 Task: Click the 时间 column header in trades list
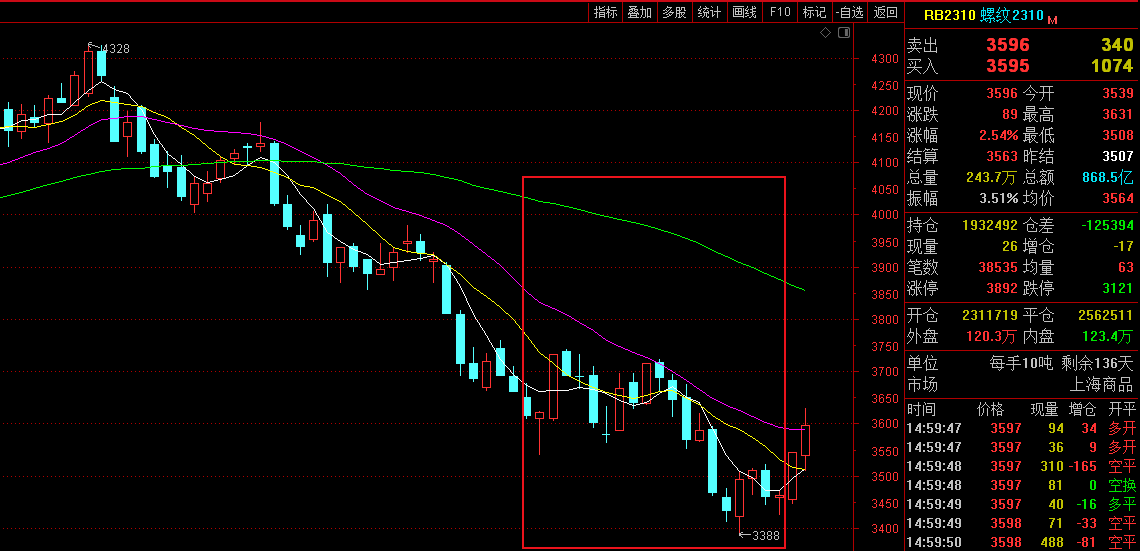tap(921, 409)
